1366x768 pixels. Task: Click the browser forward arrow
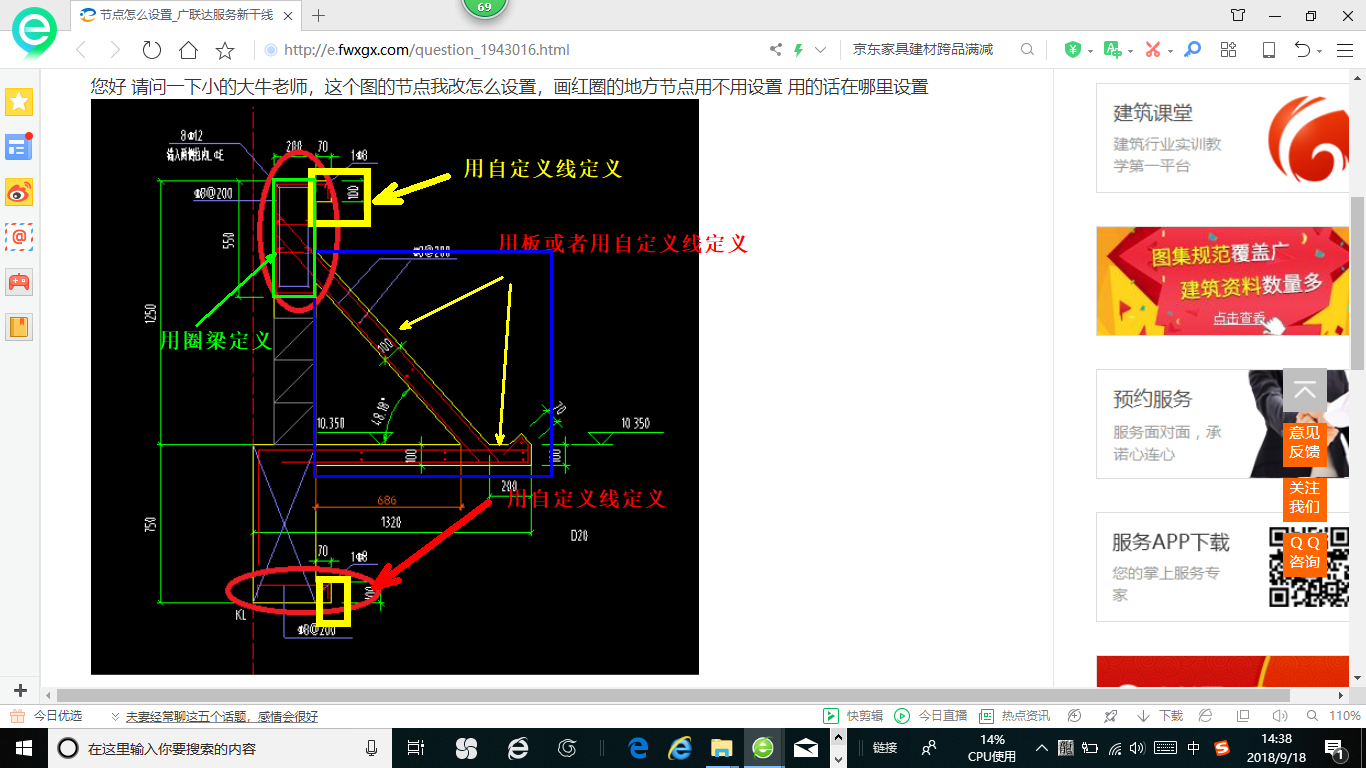[x=114, y=50]
